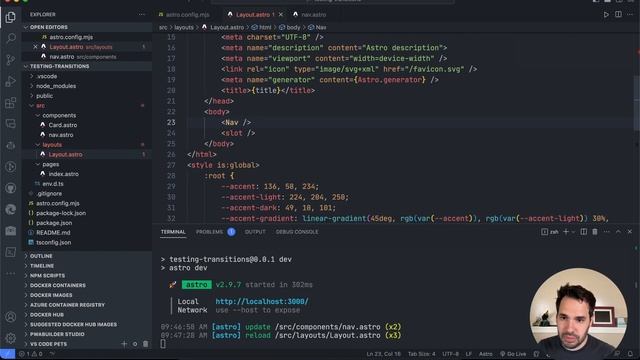
Task: Change Tab Size: 4 indentation setting
Action: [x=422, y=354]
